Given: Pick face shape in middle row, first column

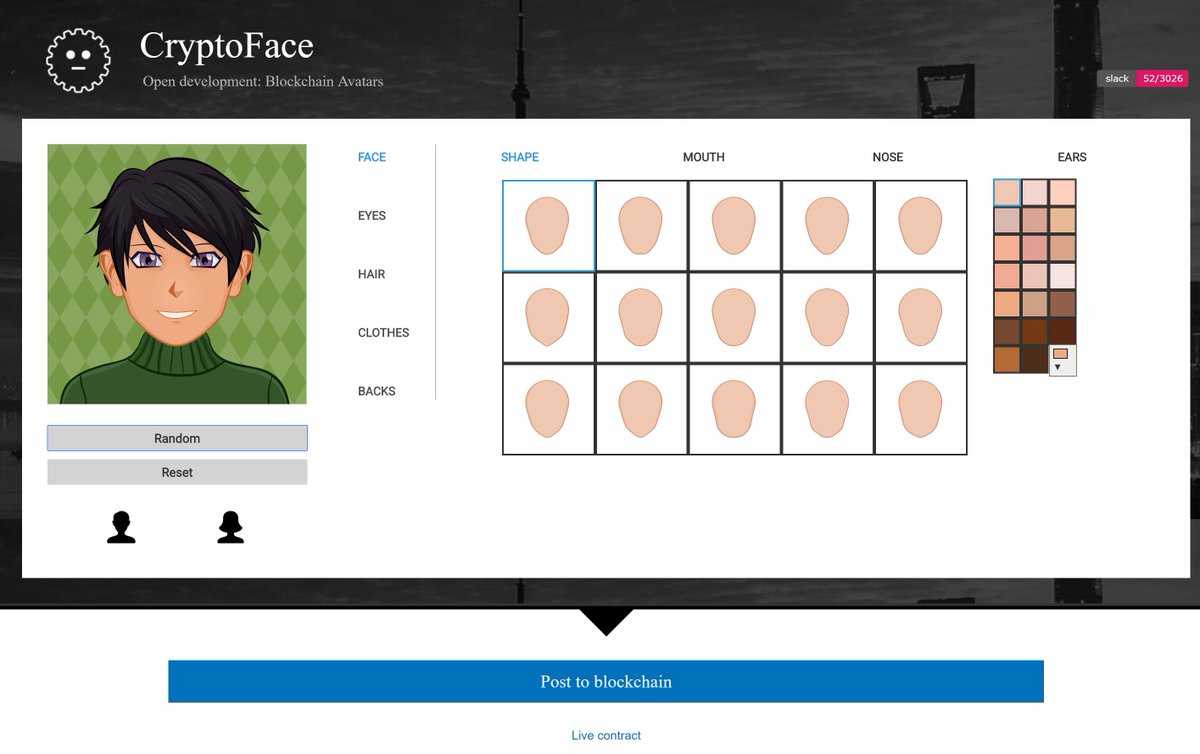Looking at the screenshot, I should (548, 318).
